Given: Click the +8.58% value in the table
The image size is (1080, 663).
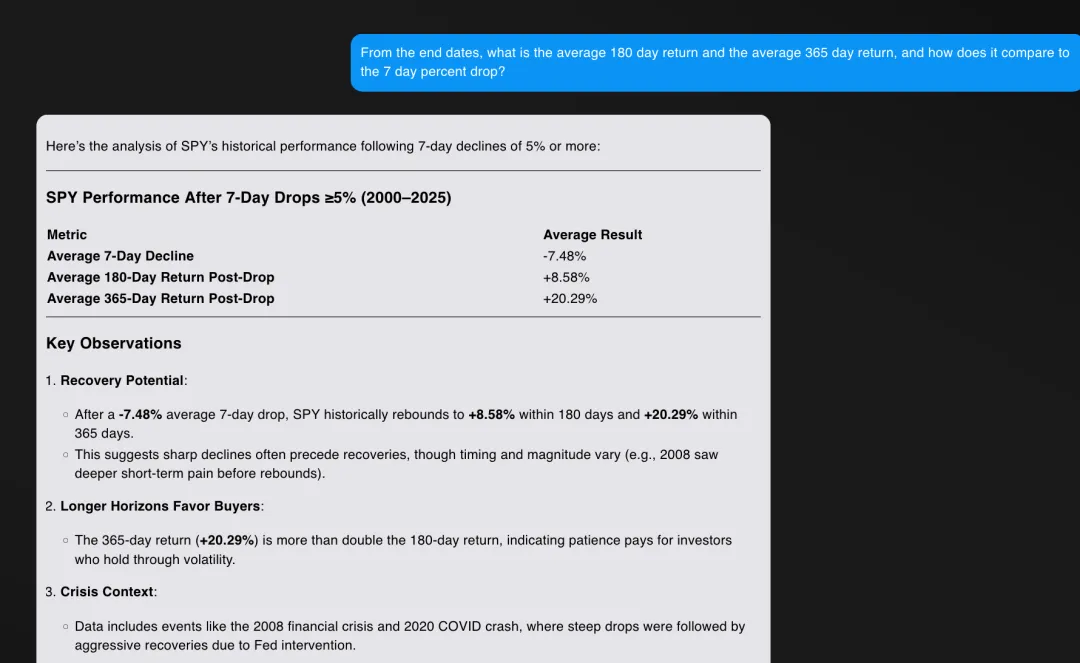Looking at the screenshot, I should [x=566, y=277].
